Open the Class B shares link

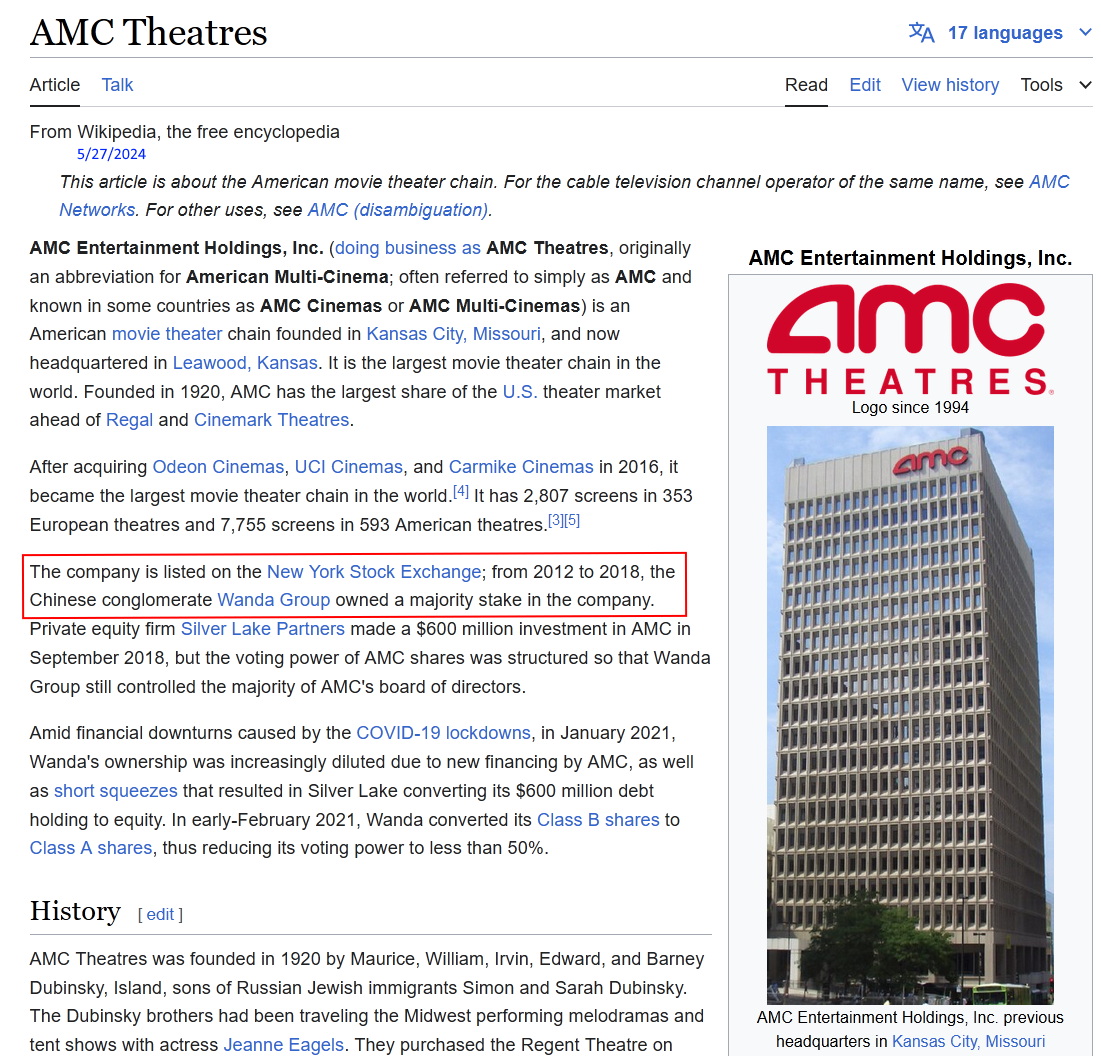pyautogui.click(x=598, y=819)
